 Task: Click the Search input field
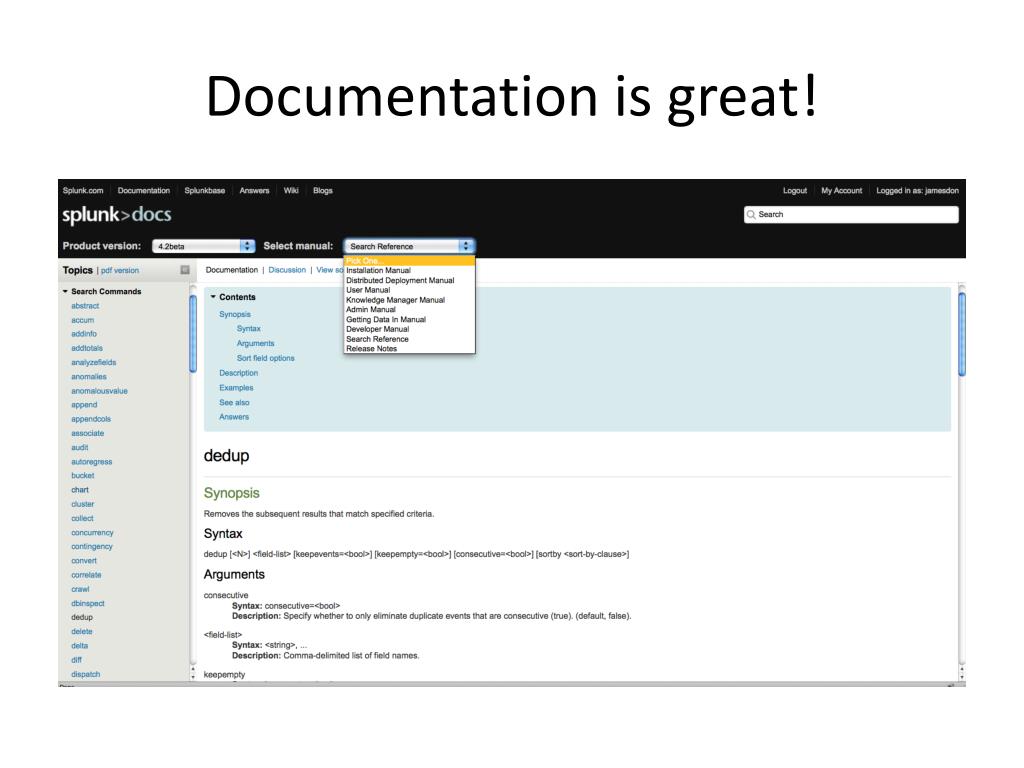(x=851, y=214)
